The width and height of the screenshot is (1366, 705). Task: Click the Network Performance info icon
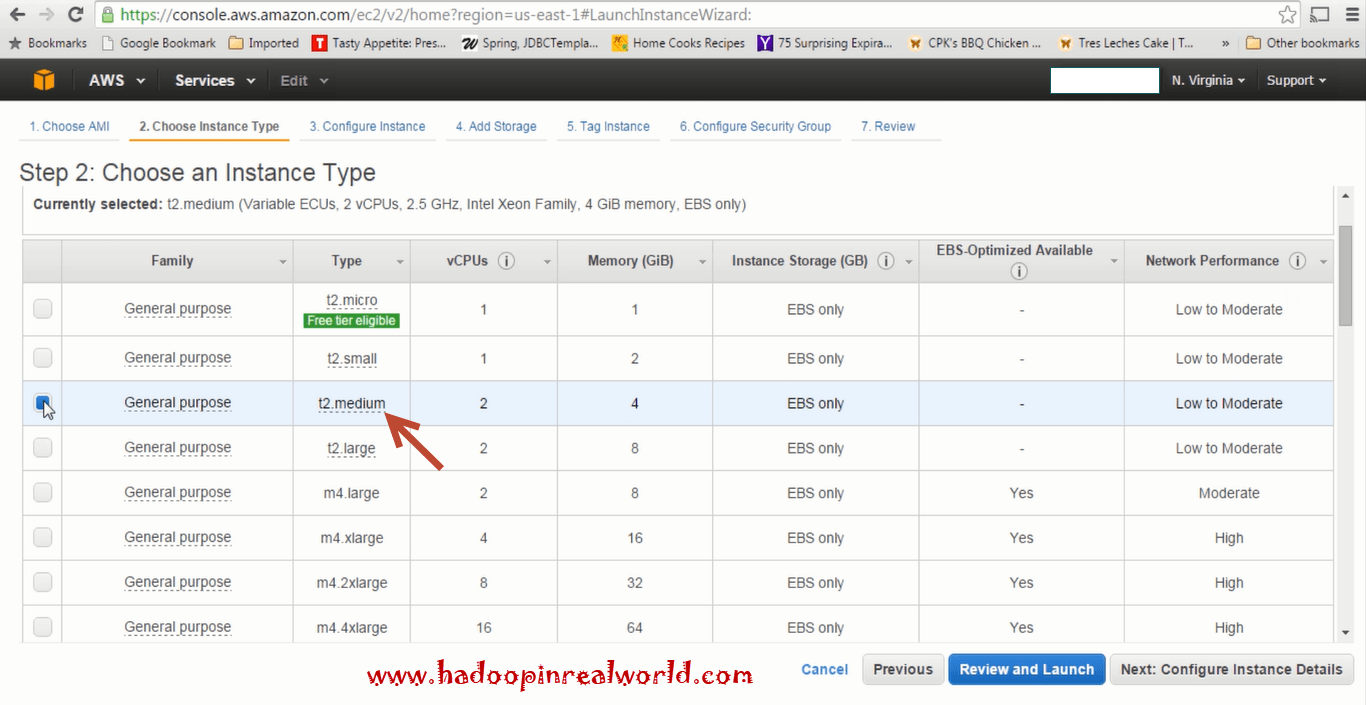pyautogui.click(x=1297, y=260)
